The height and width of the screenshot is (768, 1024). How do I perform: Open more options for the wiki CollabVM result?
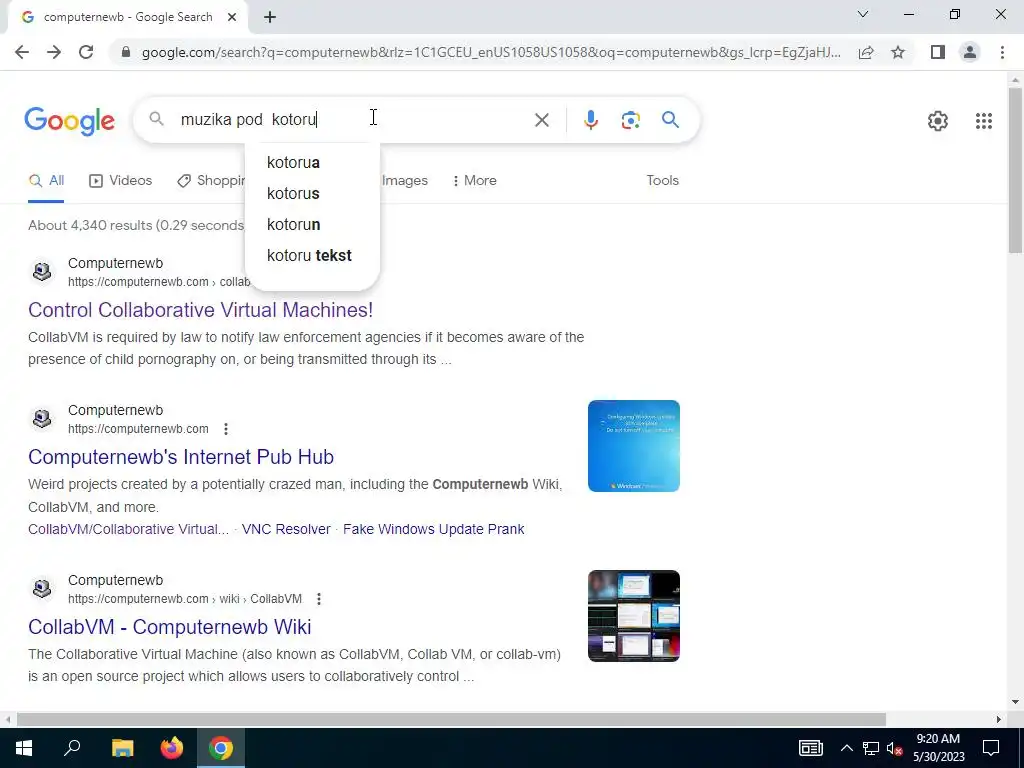coord(319,599)
